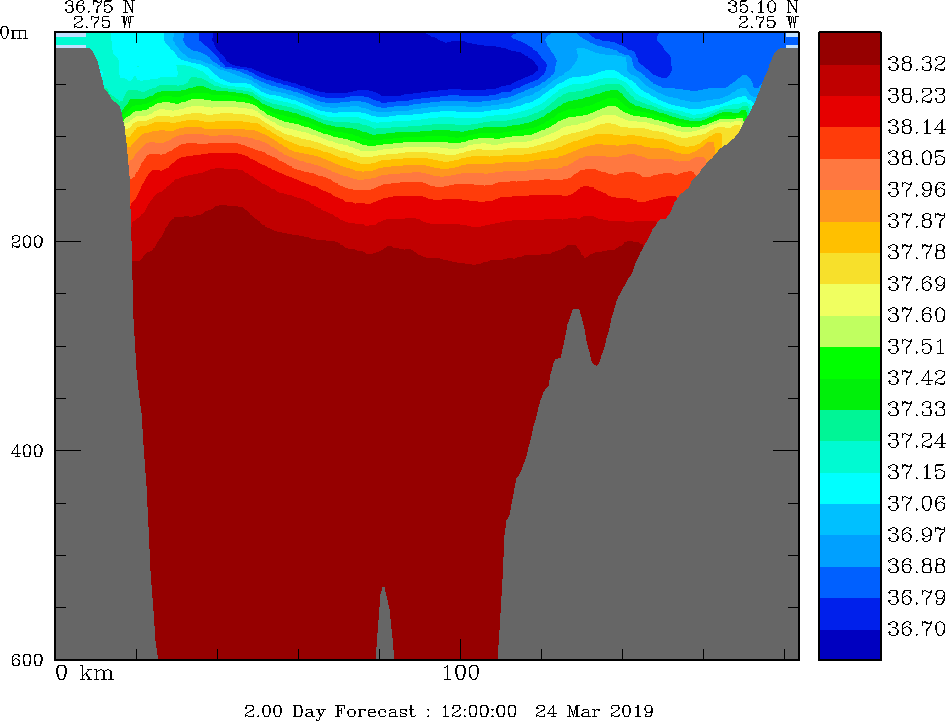Click the 38.14 colorbar value label

click(916, 127)
